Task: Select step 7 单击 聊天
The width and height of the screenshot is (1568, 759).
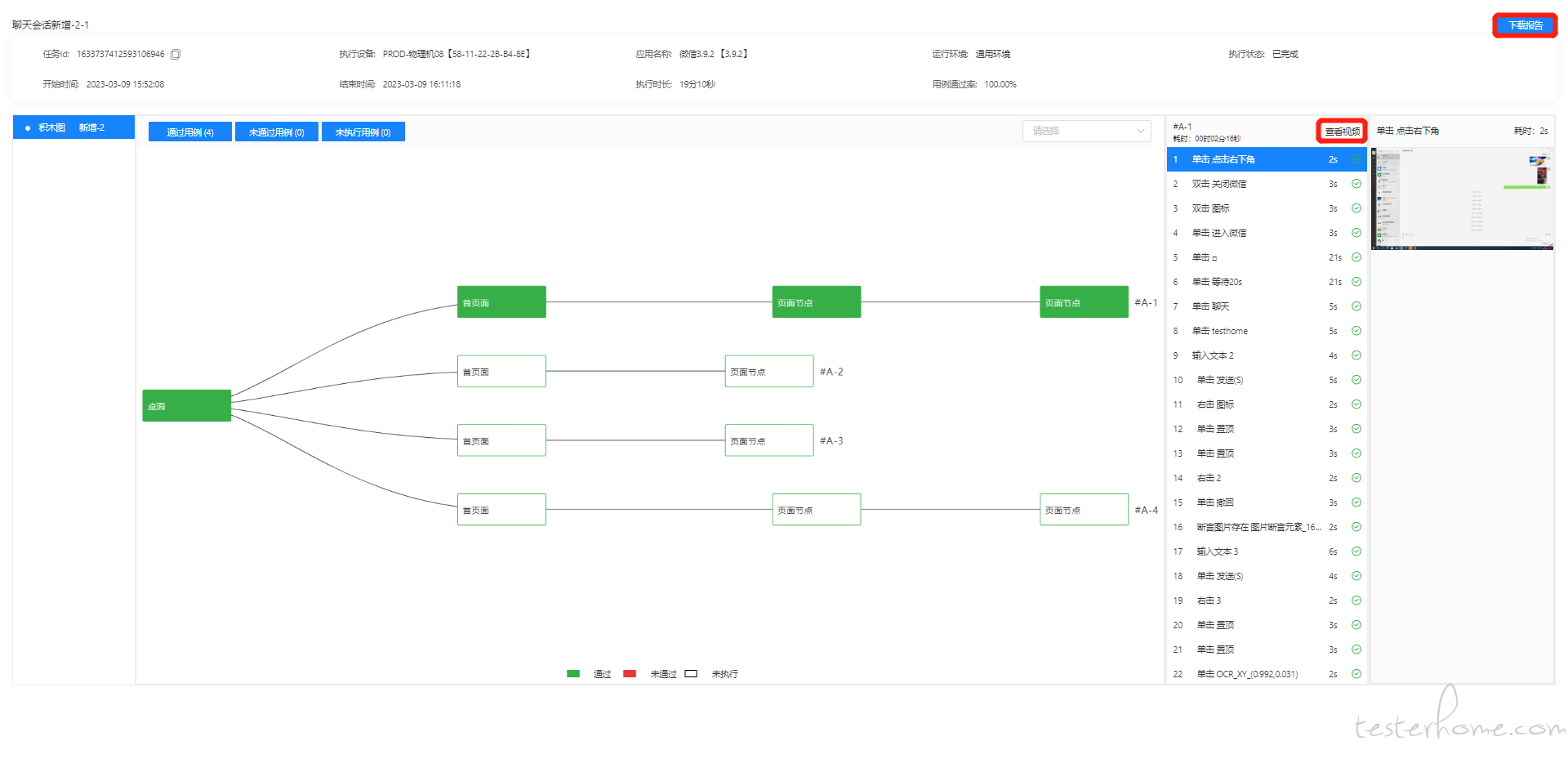Action: pyautogui.click(x=1267, y=306)
